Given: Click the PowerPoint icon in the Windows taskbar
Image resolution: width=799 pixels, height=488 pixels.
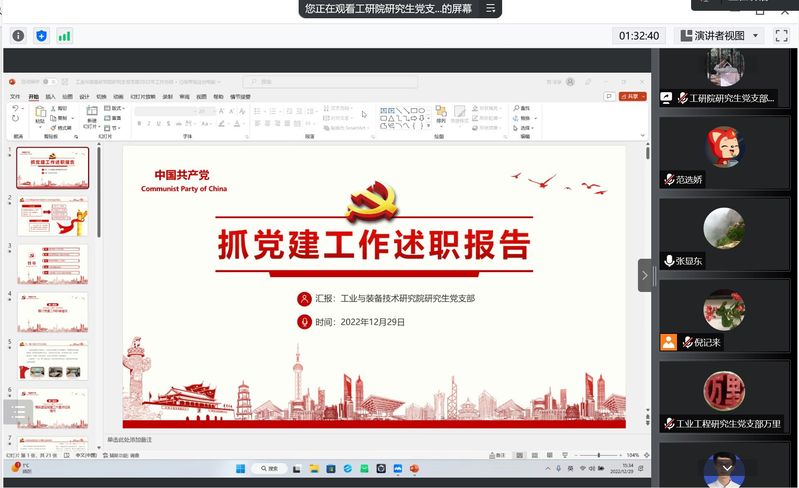Looking at the screenshot, I should pyautogui.click(x=414, y=468).
